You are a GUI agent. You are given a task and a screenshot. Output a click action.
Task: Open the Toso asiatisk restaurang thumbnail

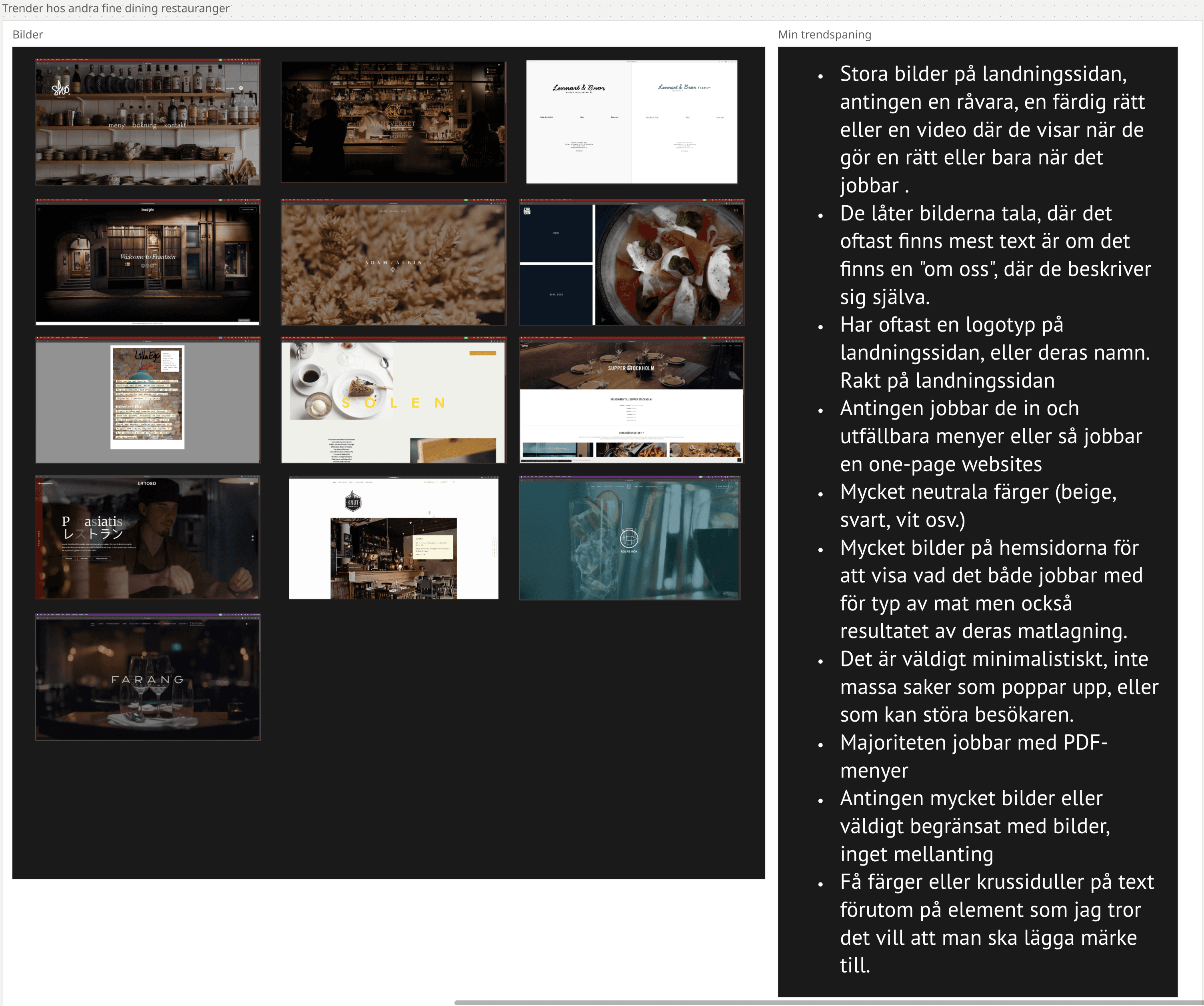[148, 538]
